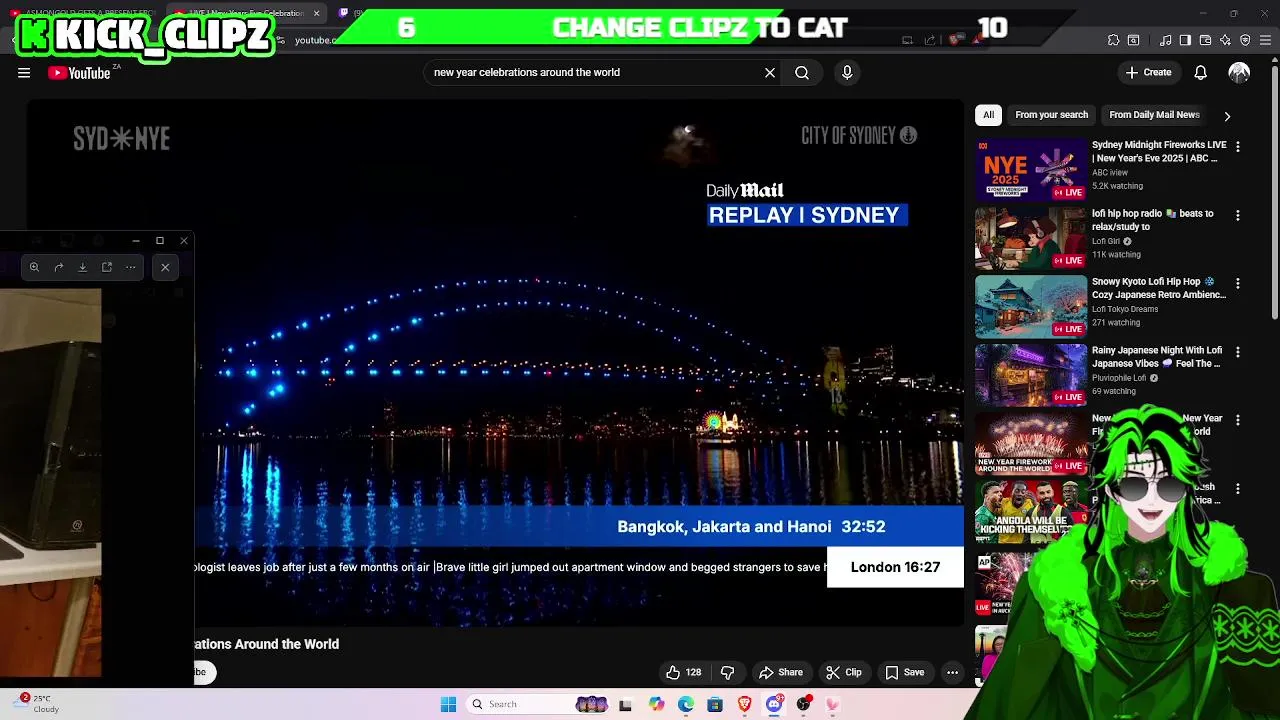1280x720 pixels.
Task: Open Copilot from the taskbar
Action: 656,704
